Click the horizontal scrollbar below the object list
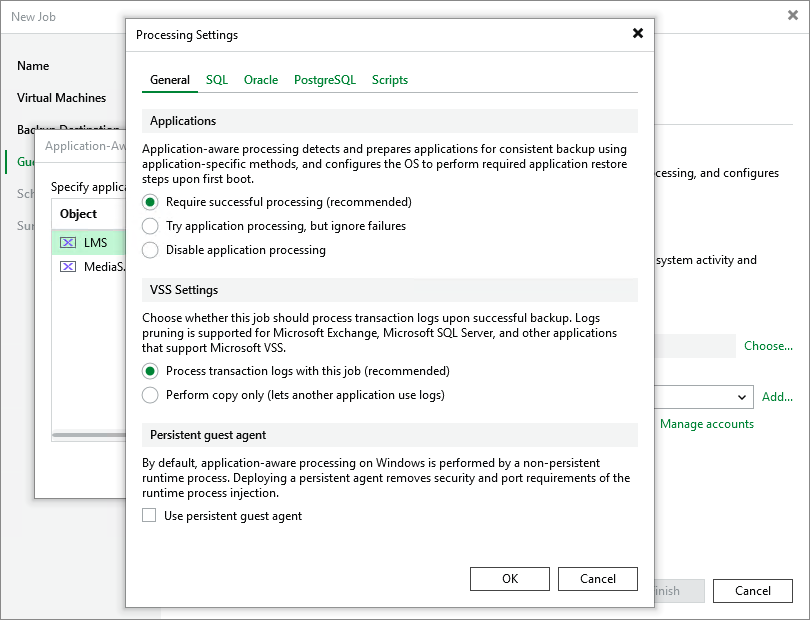 [90, 434]
